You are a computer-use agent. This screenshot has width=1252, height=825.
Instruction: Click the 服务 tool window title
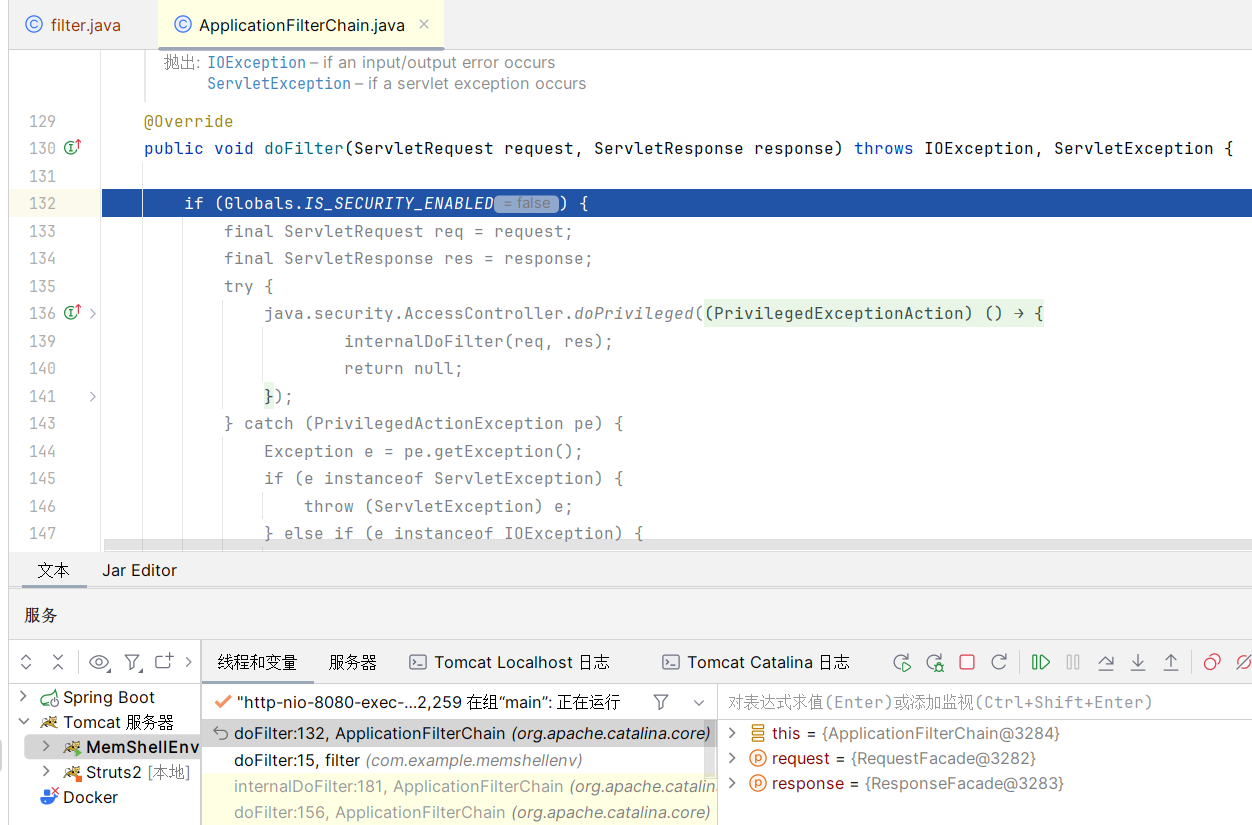(x=41, y=615)
